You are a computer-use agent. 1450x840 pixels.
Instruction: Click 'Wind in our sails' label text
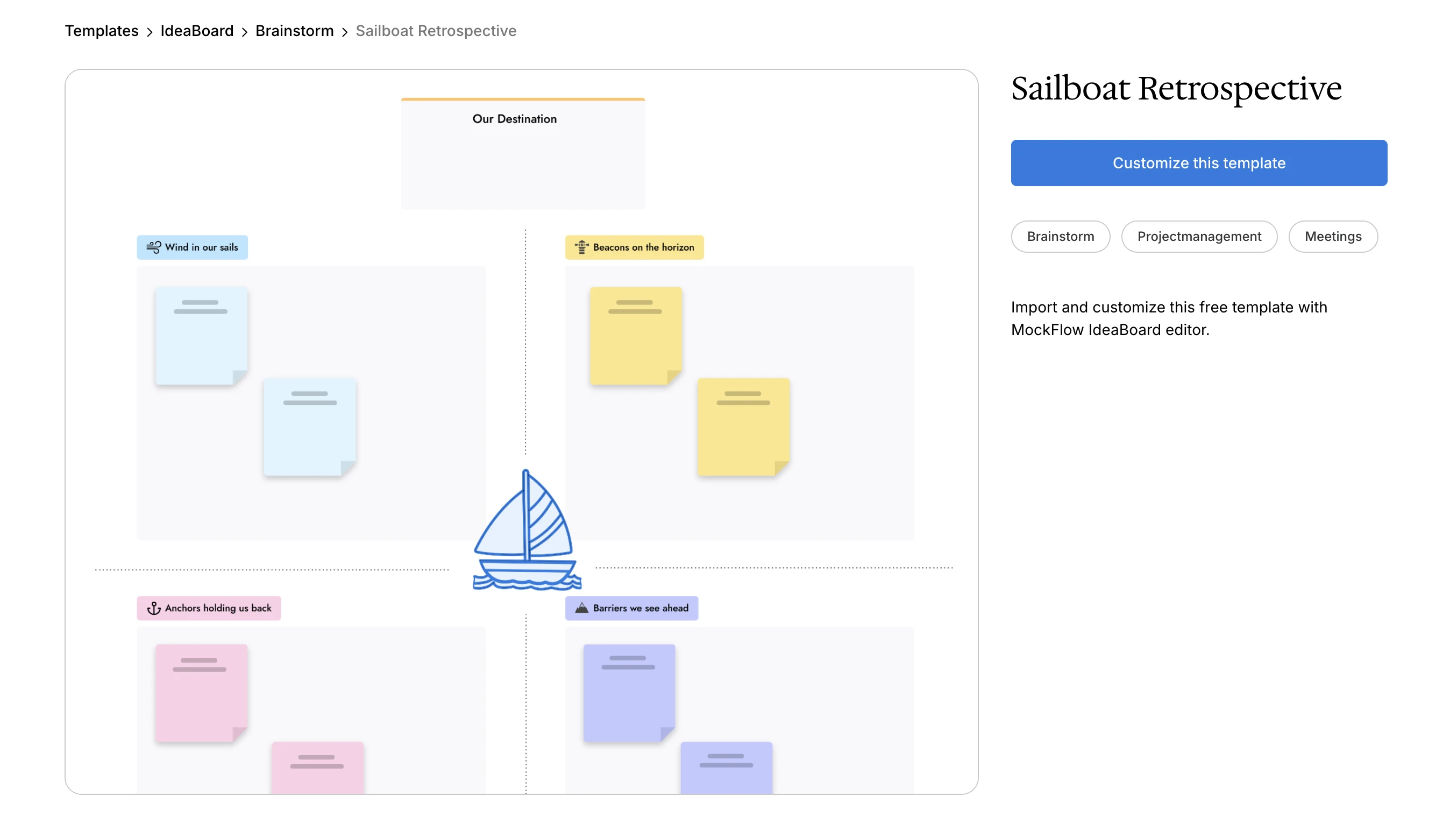coord(201,247)
